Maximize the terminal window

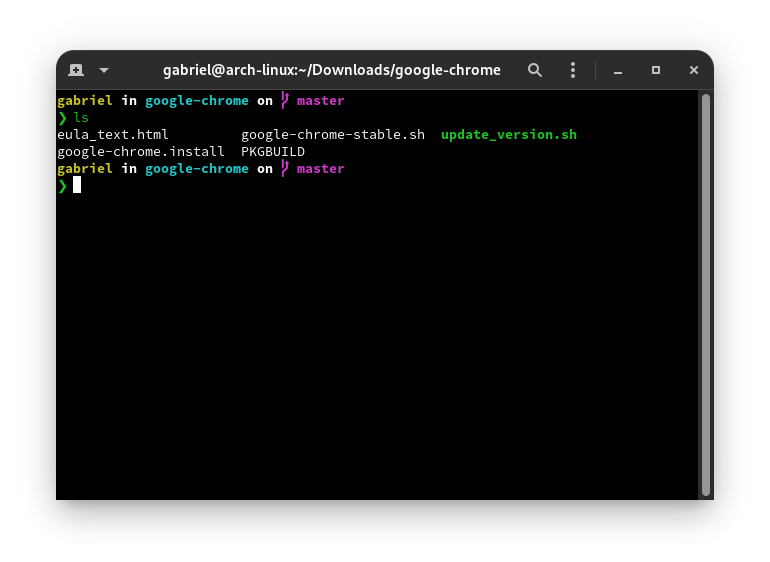click(x=656, y=70)
